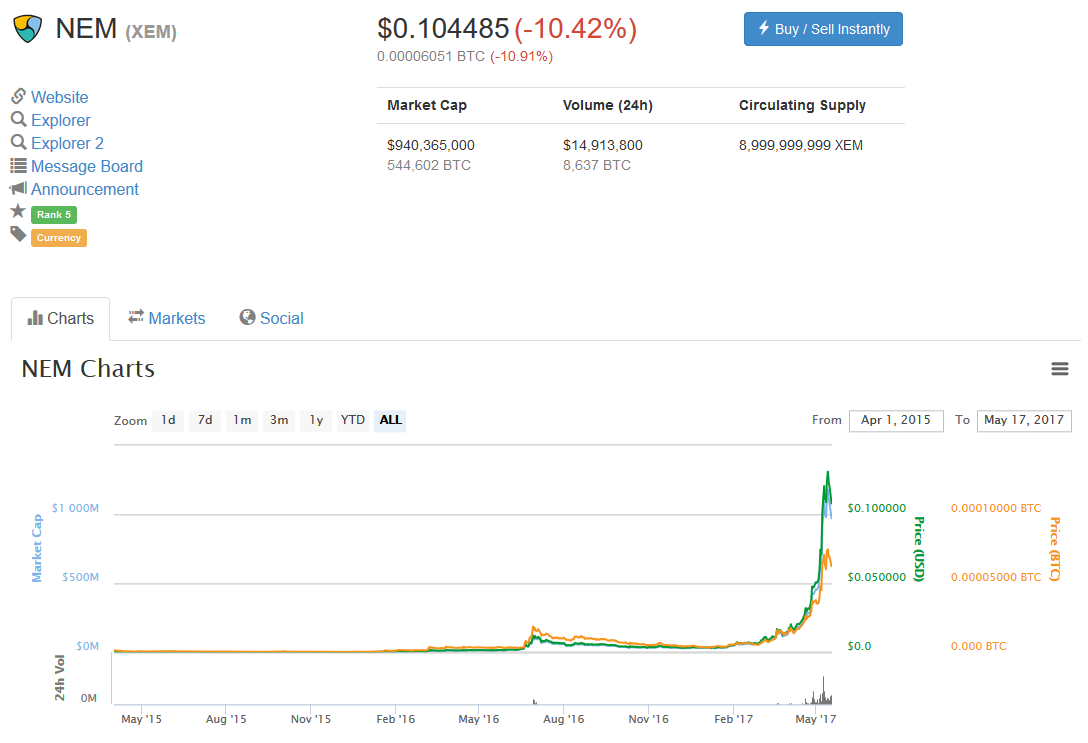The image size is (1088, 743).
Task: Click the orange Currency tag badge
Action: [59, 238]
